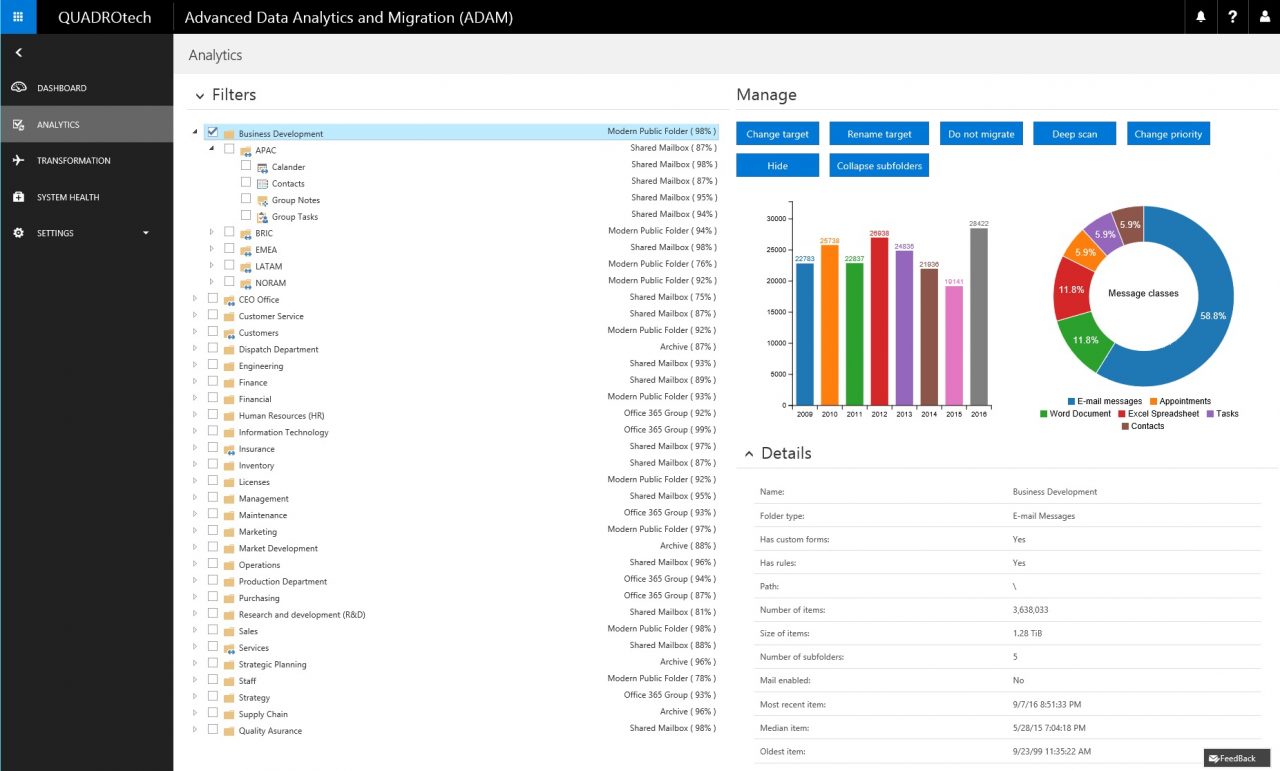
Task: Go to Transformation menu item
Action: (86, 161)
